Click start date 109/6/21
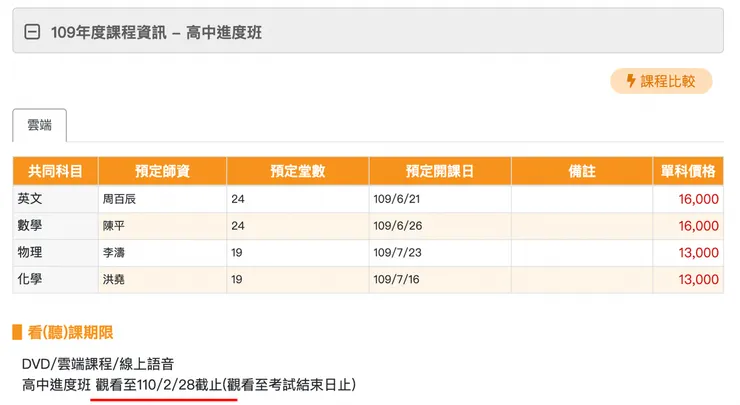Screen dimensions: 740x405 (396, 199)
